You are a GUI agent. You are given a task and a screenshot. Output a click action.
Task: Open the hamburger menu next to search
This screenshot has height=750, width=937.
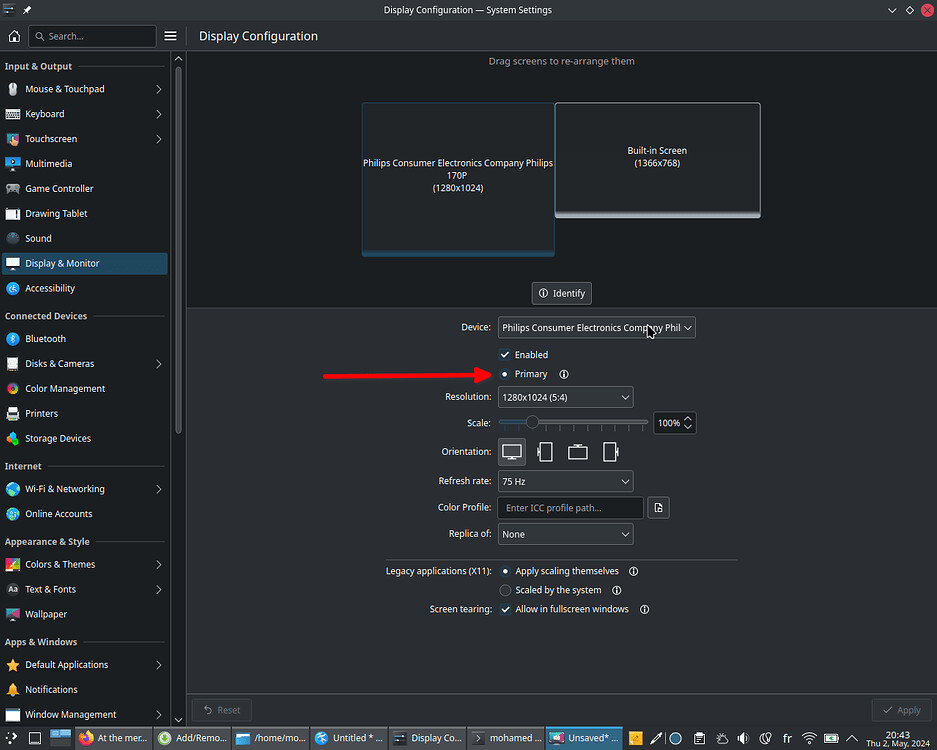click(170, 35)
